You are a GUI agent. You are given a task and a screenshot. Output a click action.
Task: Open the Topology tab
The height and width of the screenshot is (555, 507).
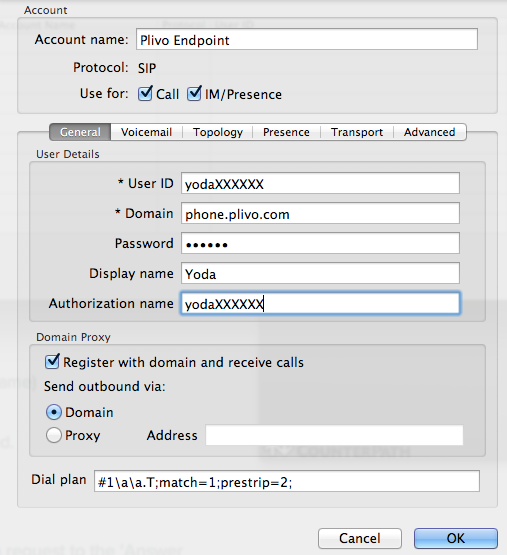[218, 132]
